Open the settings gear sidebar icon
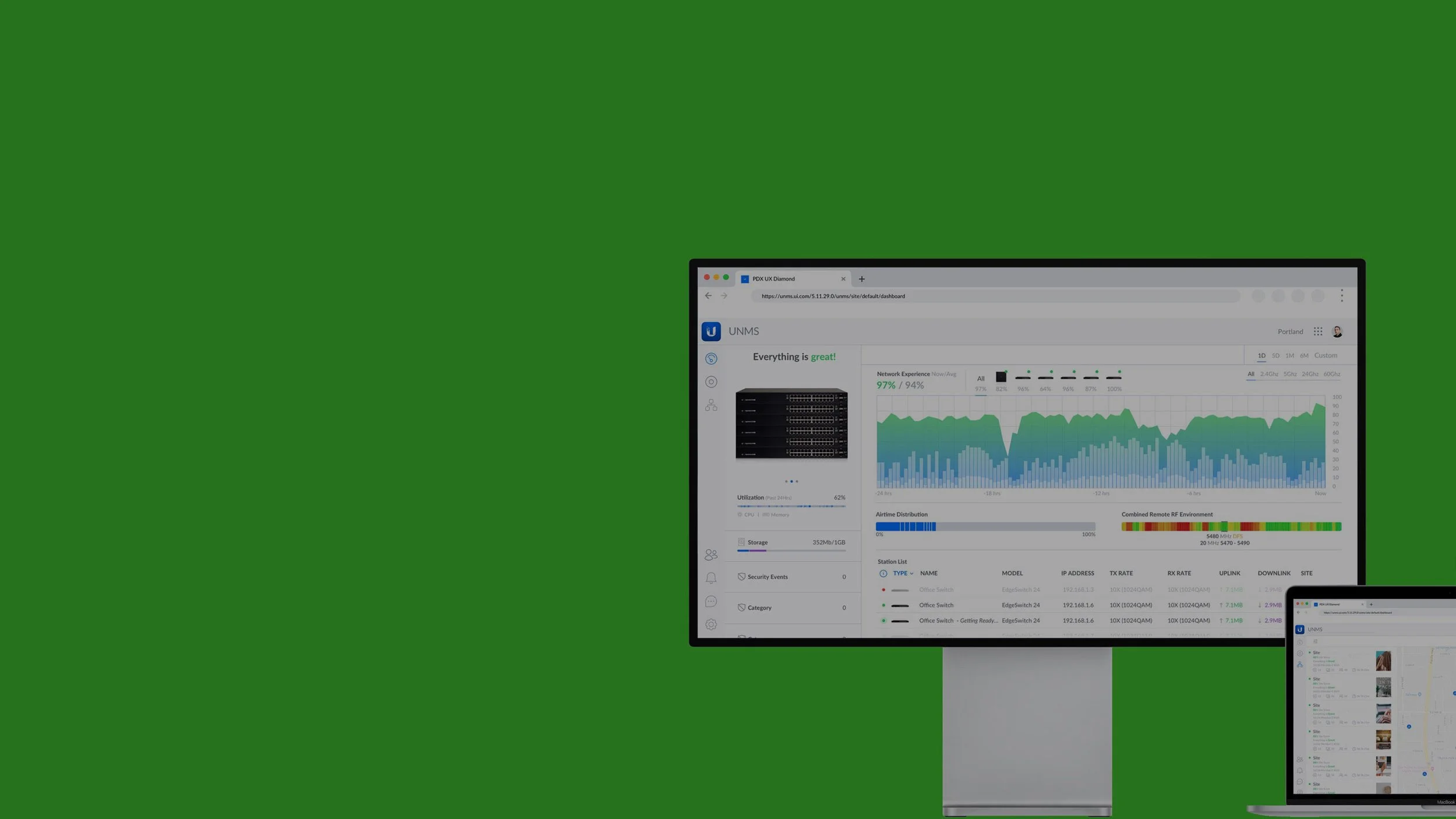 (x=711, y=624)
